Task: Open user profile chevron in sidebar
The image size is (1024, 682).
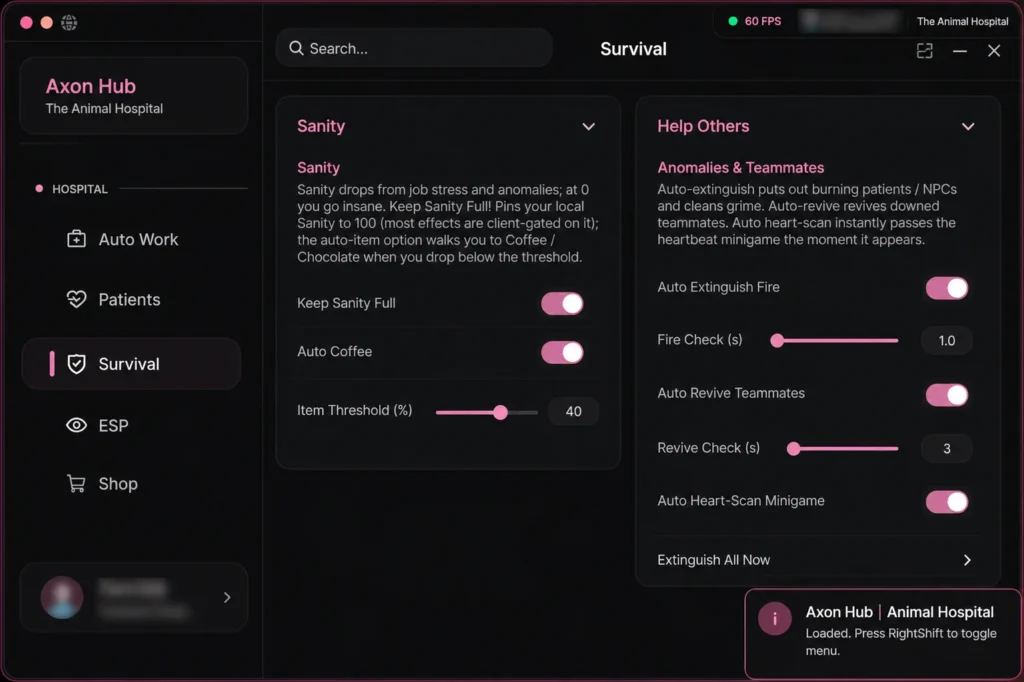Action: tap(227, 597)
